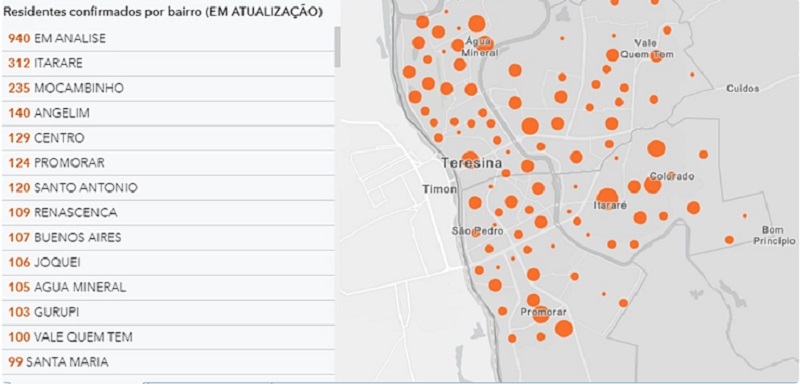Select the ANGELIM list row
800x384 pixels.
tap(168, 113)
